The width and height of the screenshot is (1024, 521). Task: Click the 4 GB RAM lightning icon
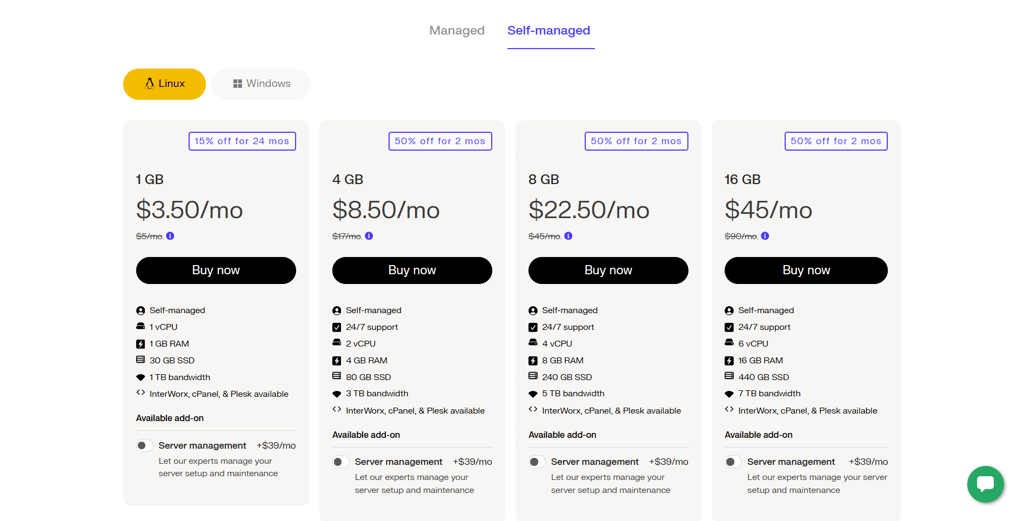336,360
